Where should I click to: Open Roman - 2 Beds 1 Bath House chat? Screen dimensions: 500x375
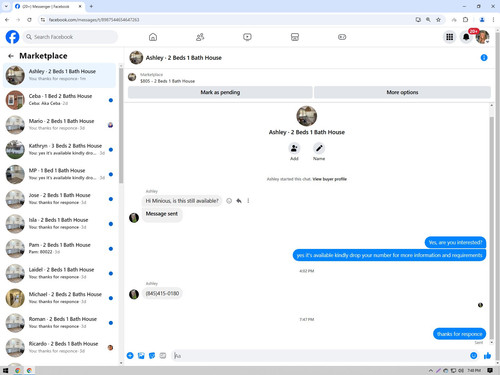(59, 323)
